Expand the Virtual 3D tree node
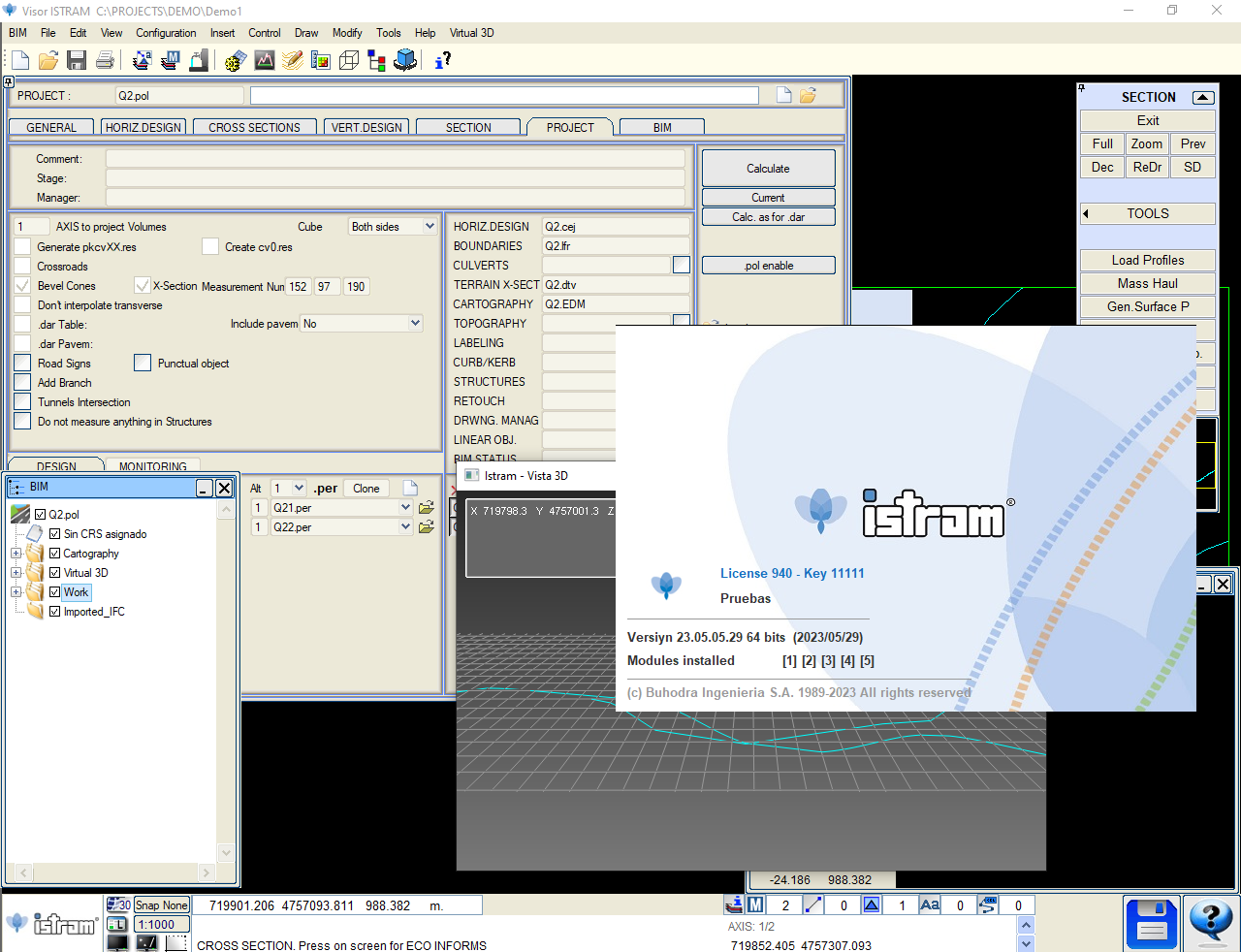This screenshot has height=952, width=1241. 16,573
